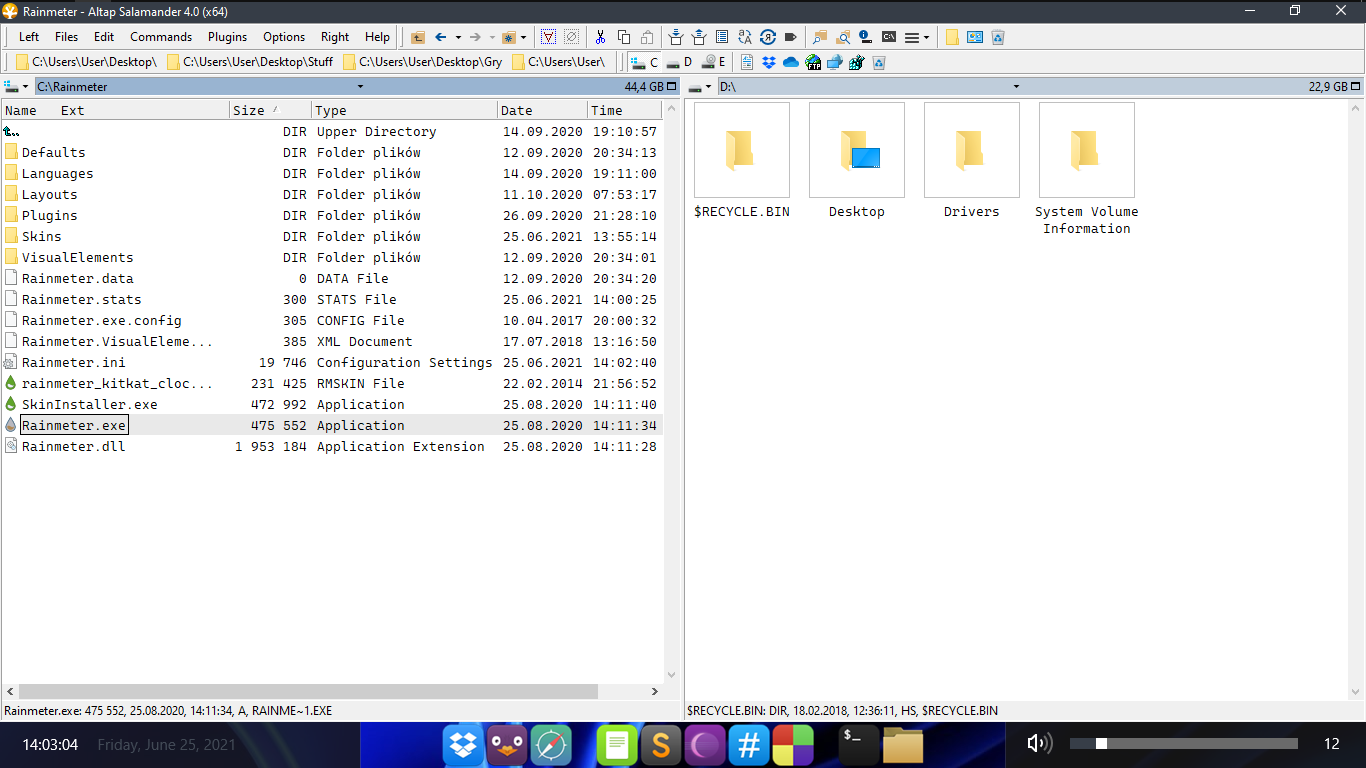Click the Change Case icon
Viewport: 1366px width, 768px height.
pyautogui.click(x=745, y=37)
